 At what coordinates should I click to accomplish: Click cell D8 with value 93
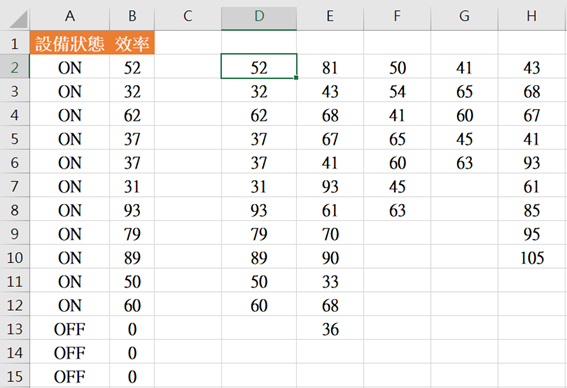pyautogui.click(x=259, y=210)
